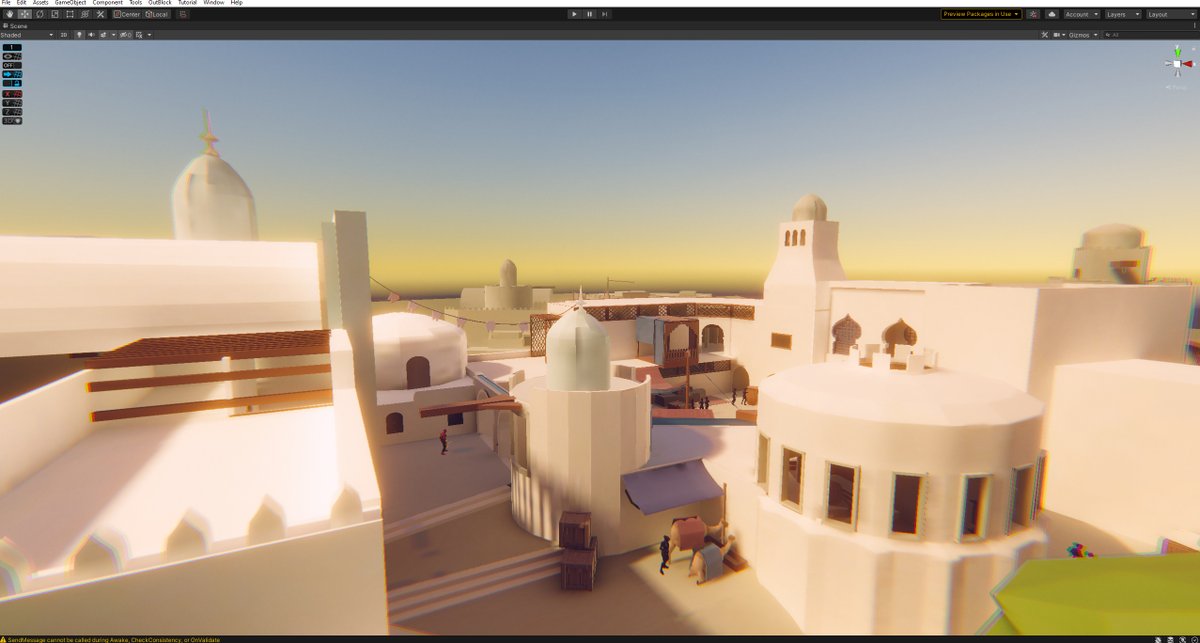1200x643 pixels.
Task: Click the version control icon near Preview Packages
Action: click(1032, 15)
